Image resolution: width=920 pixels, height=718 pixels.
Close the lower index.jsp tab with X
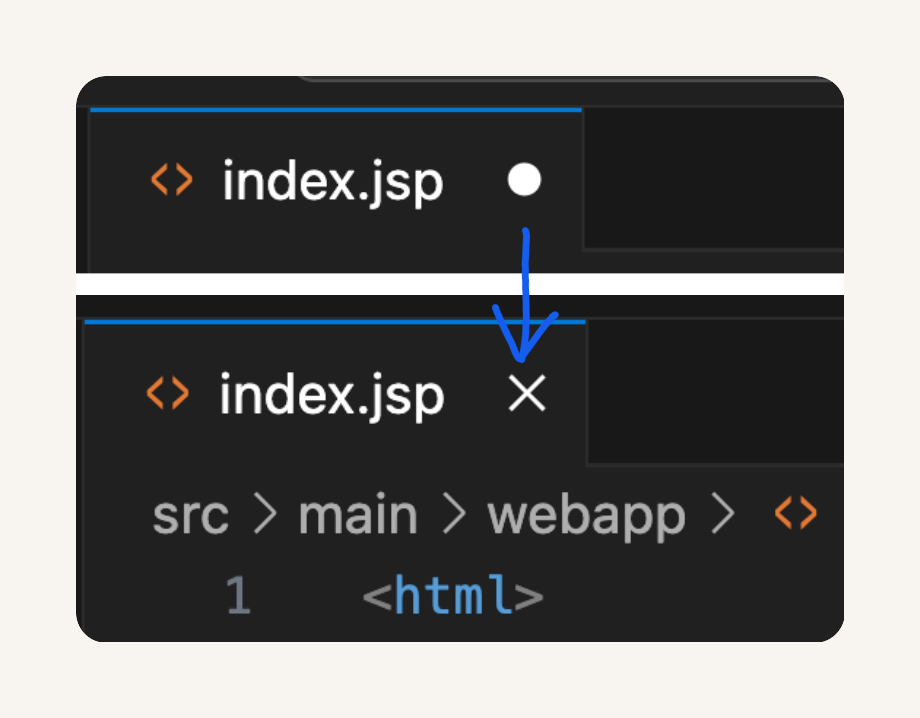click(527, 393)
